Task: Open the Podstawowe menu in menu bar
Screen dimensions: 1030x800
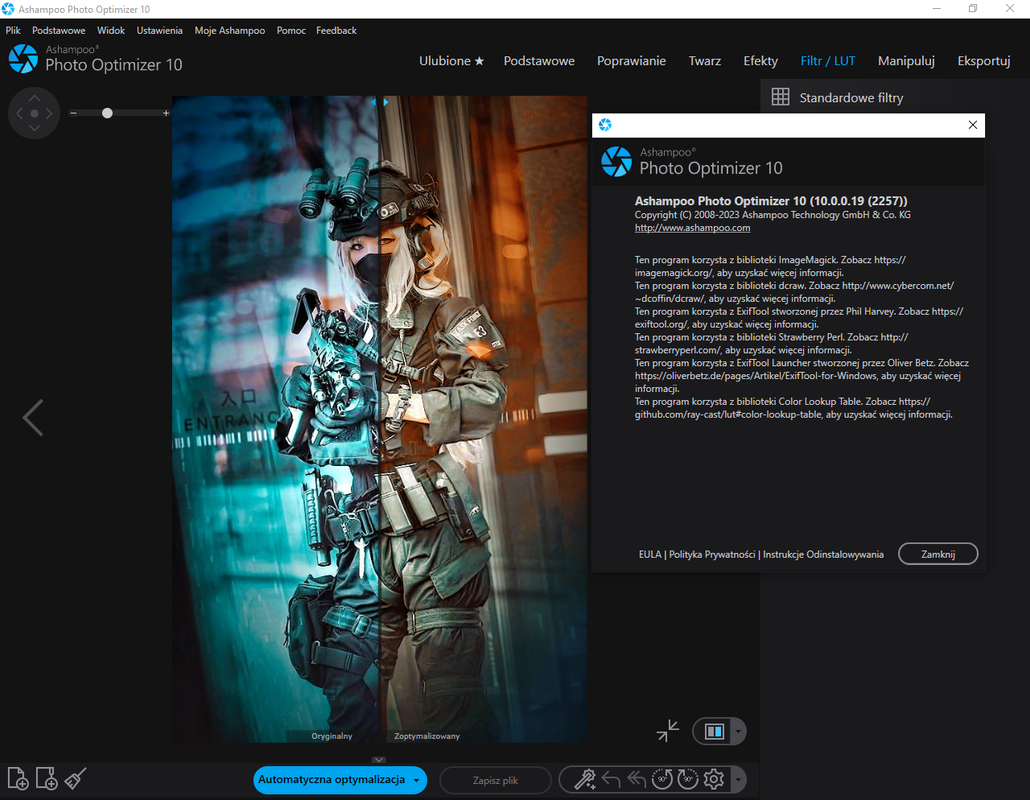Action: (x=58, y=30)
